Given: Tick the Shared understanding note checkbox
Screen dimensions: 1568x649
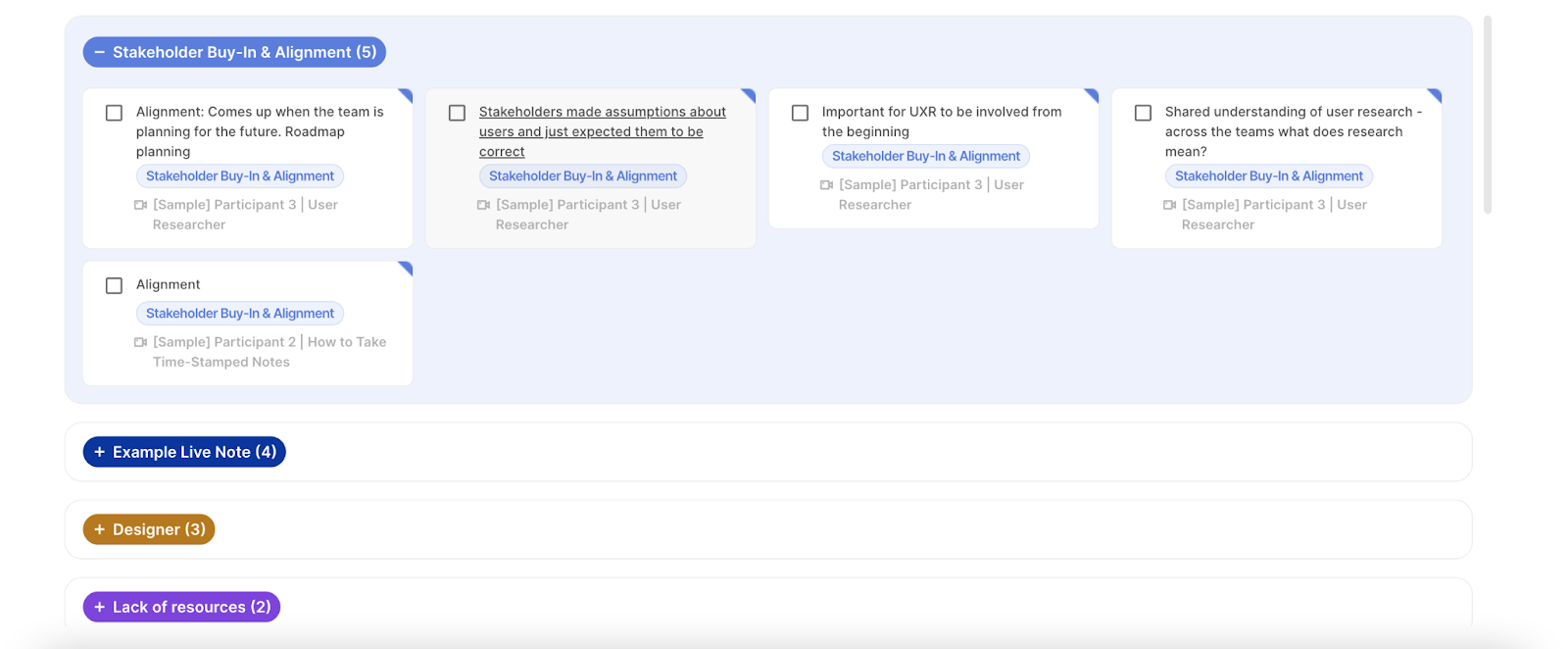Looking at the screenshot, I should (x=1143, y=113).
